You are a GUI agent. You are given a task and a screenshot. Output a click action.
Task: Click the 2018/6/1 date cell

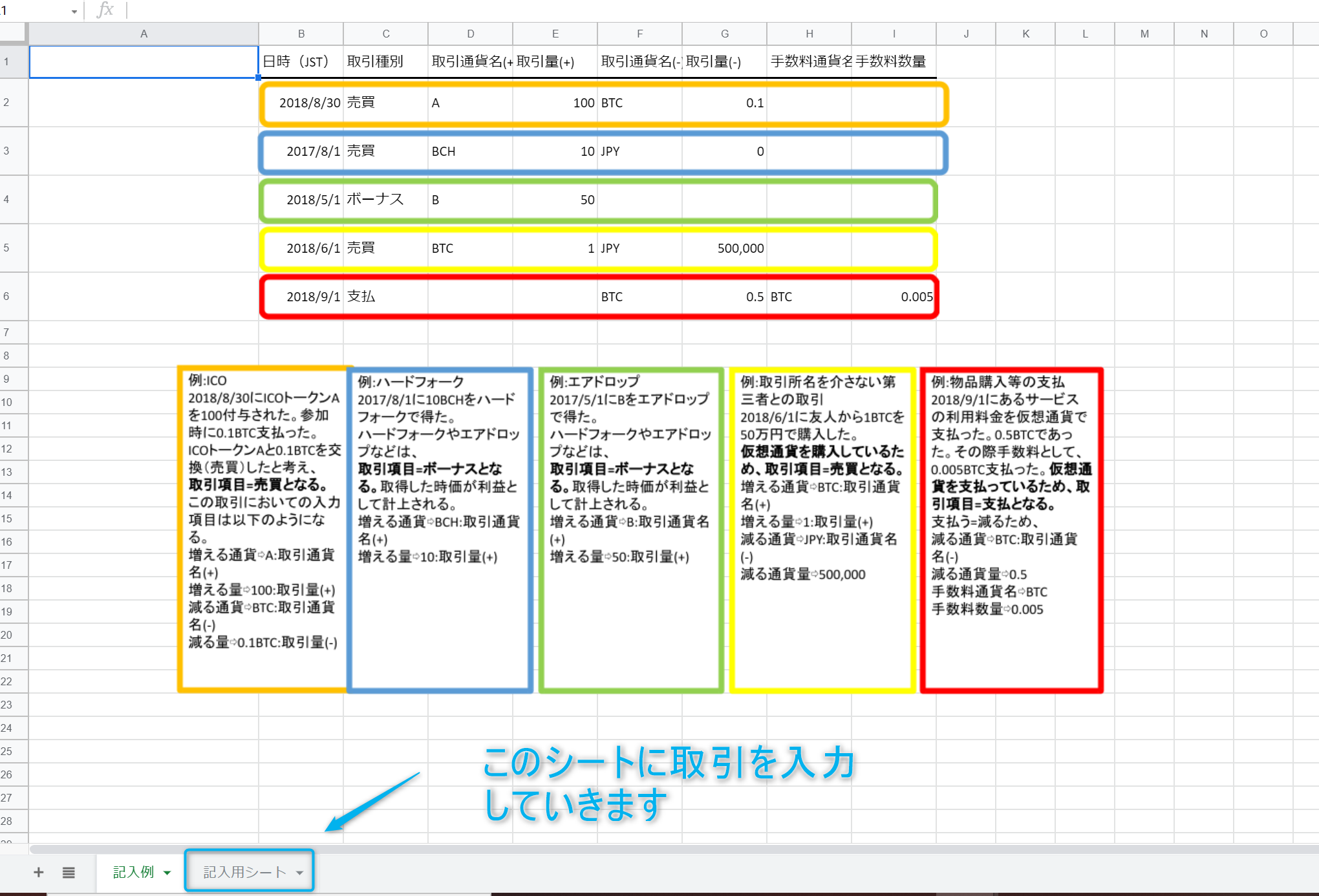tap(301, 248)
